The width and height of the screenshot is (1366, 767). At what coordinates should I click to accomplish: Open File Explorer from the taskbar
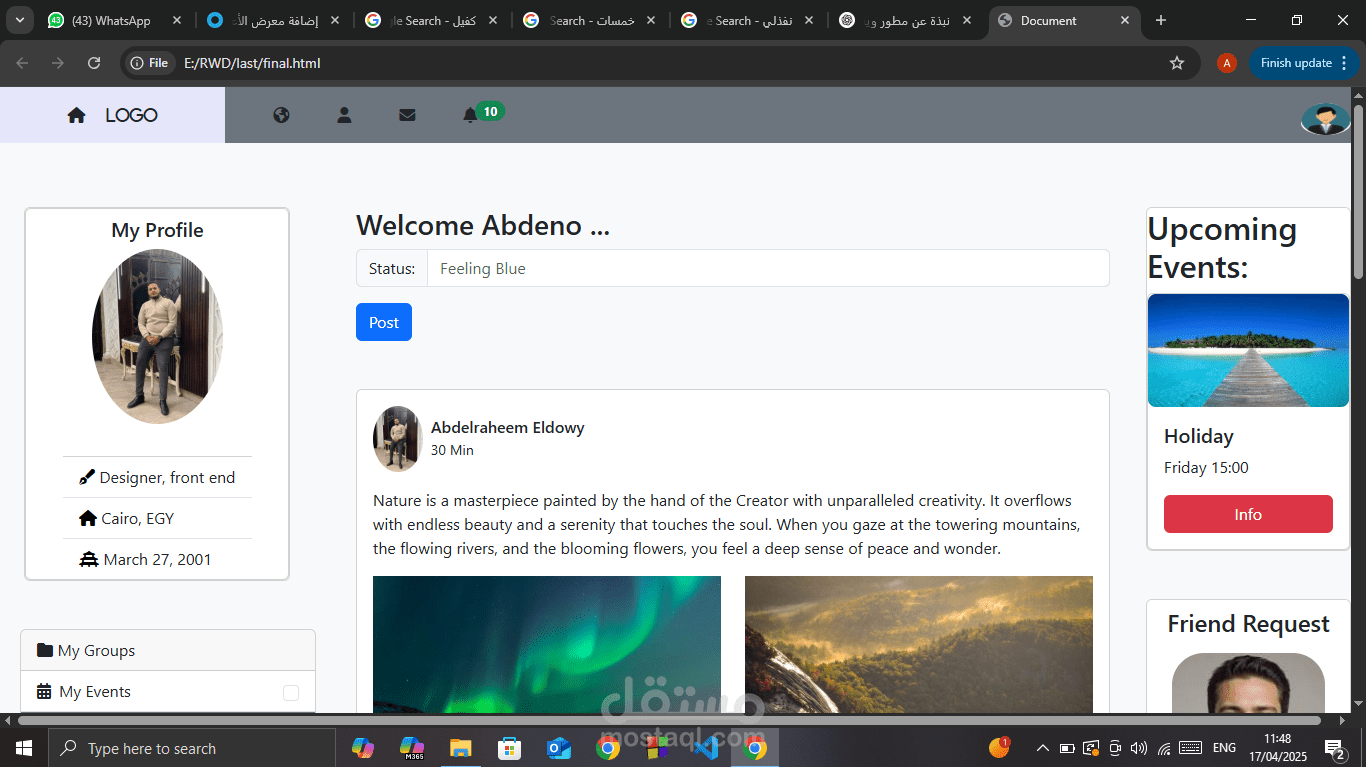tap(460, 748)
